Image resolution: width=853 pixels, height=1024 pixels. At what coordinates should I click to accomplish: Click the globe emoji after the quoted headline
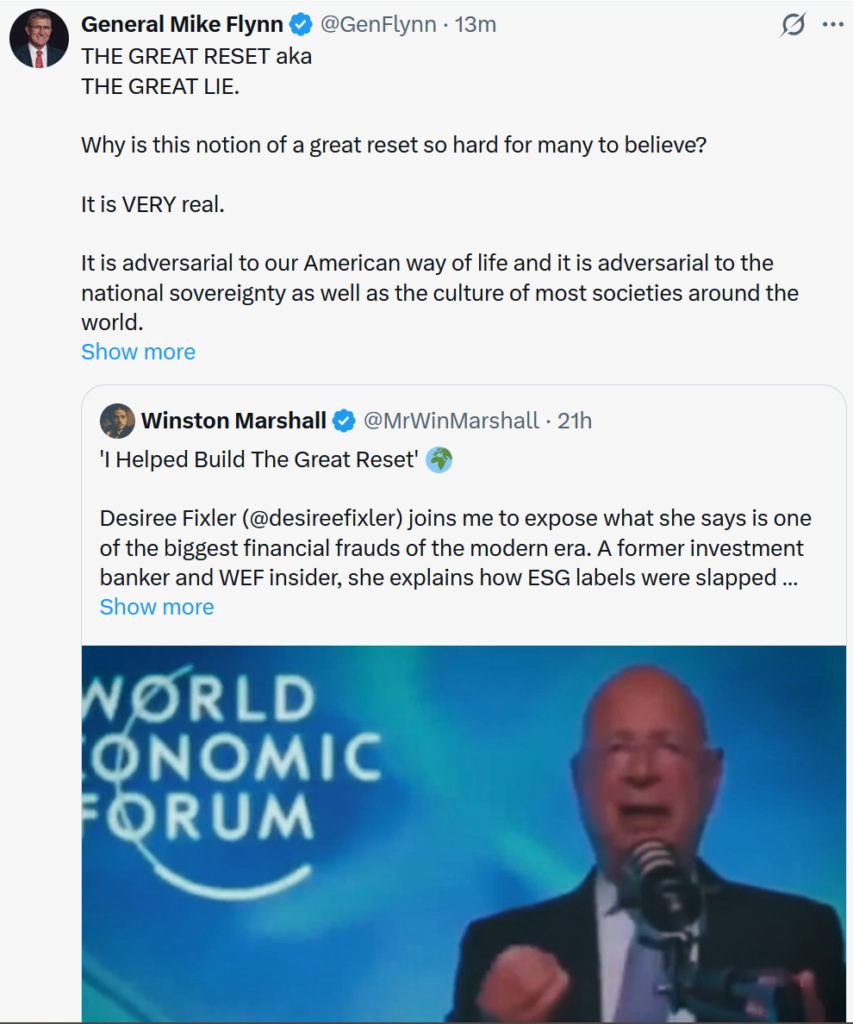439,460
